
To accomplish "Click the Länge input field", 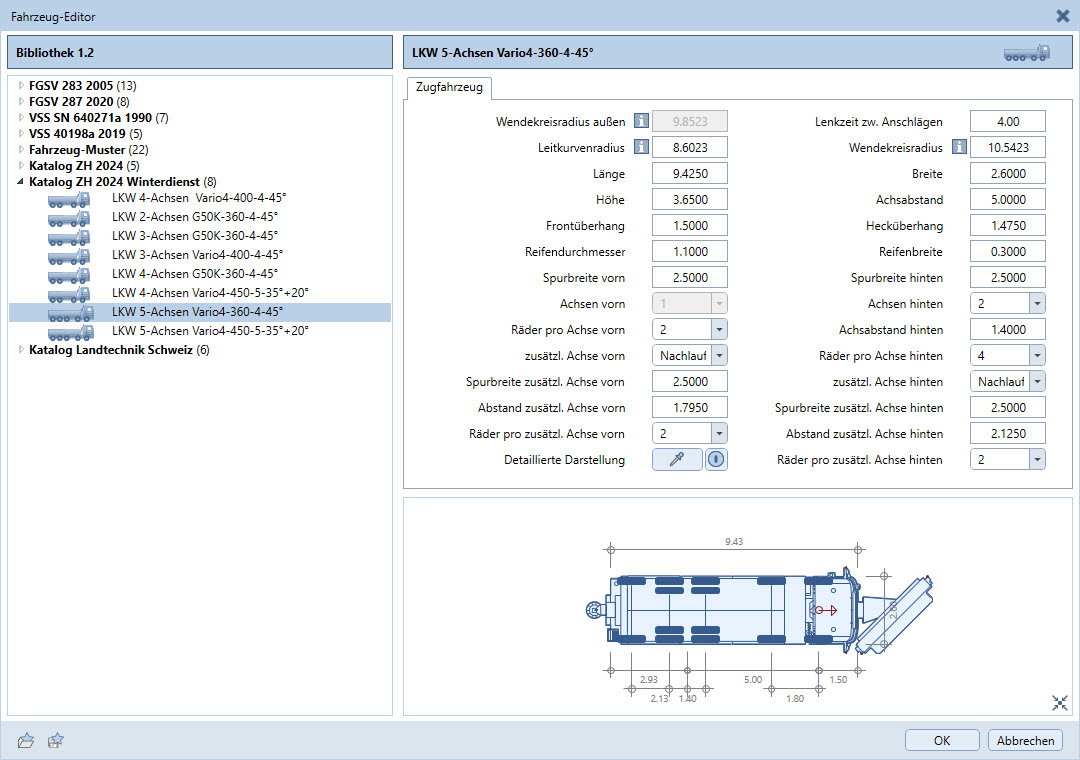I will [689, 174].
